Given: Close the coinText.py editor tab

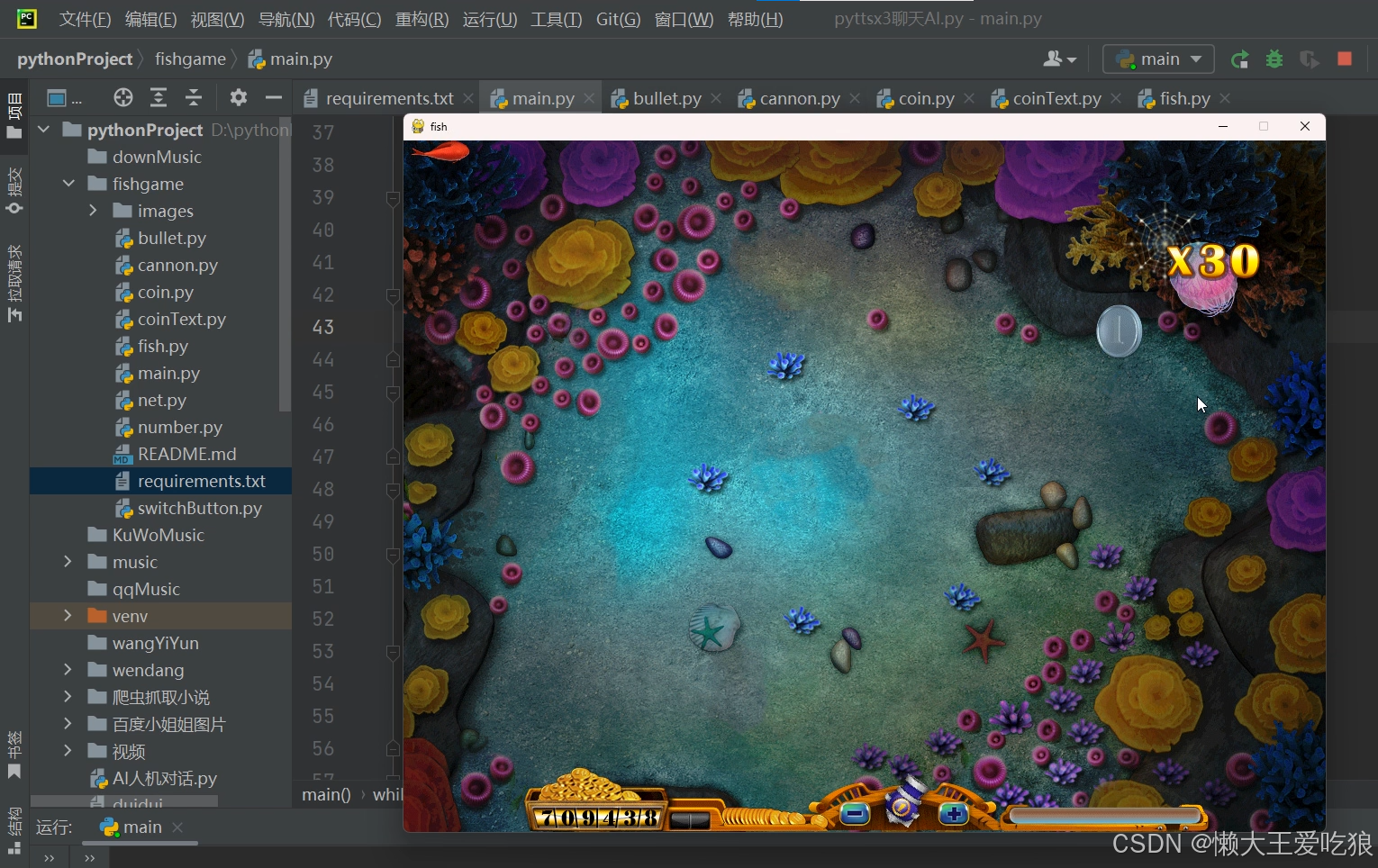Looking at the screenshot, I should pyautogui.click(x=1116, y=98).
